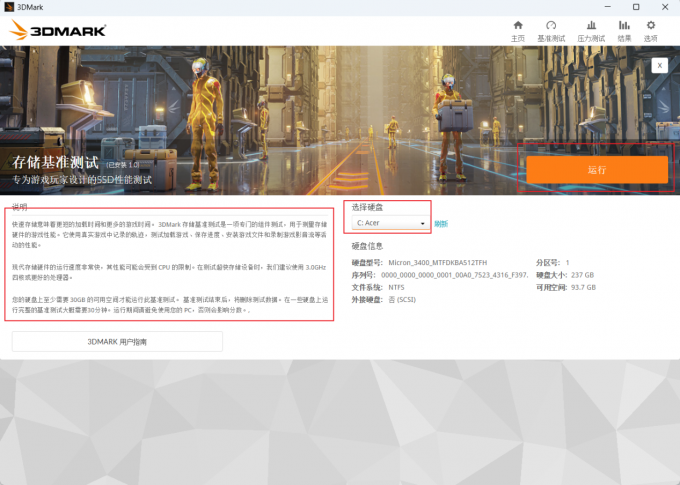Close the storage benchmark panel with X
Screen dimensions: 680x485
(x=660, y=66)
